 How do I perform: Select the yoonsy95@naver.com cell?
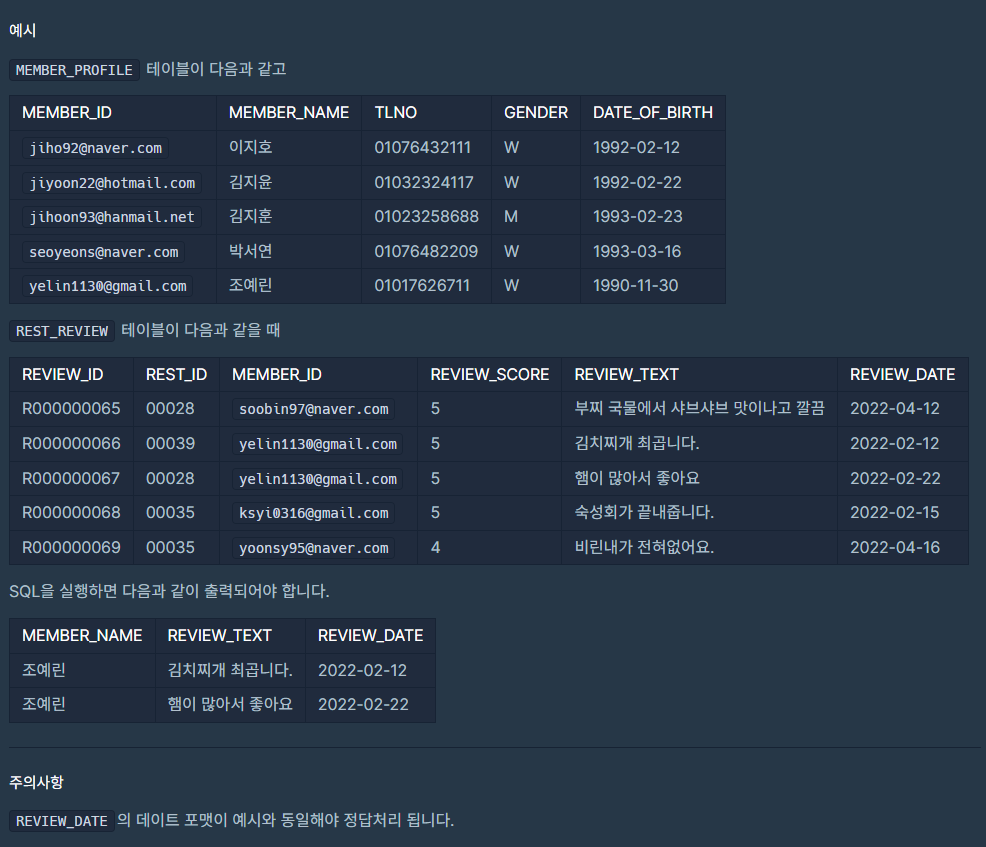[x=314, y=548]
